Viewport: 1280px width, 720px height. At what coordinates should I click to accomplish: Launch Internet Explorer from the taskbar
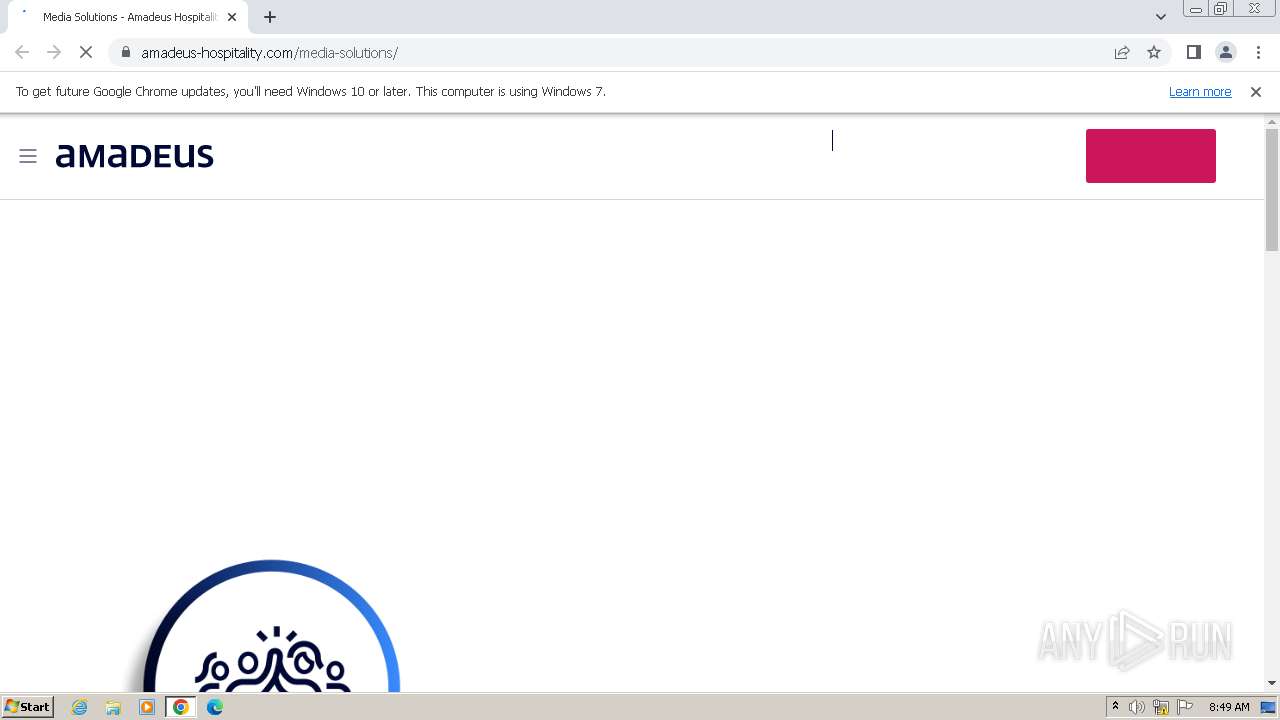point(80,707)
